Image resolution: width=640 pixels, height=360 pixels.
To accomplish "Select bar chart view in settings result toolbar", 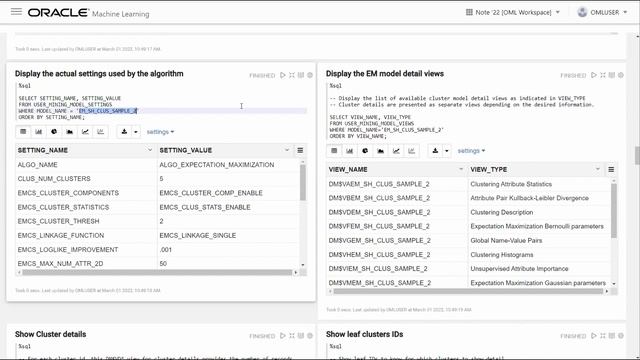I will click(x=39, y=132).
